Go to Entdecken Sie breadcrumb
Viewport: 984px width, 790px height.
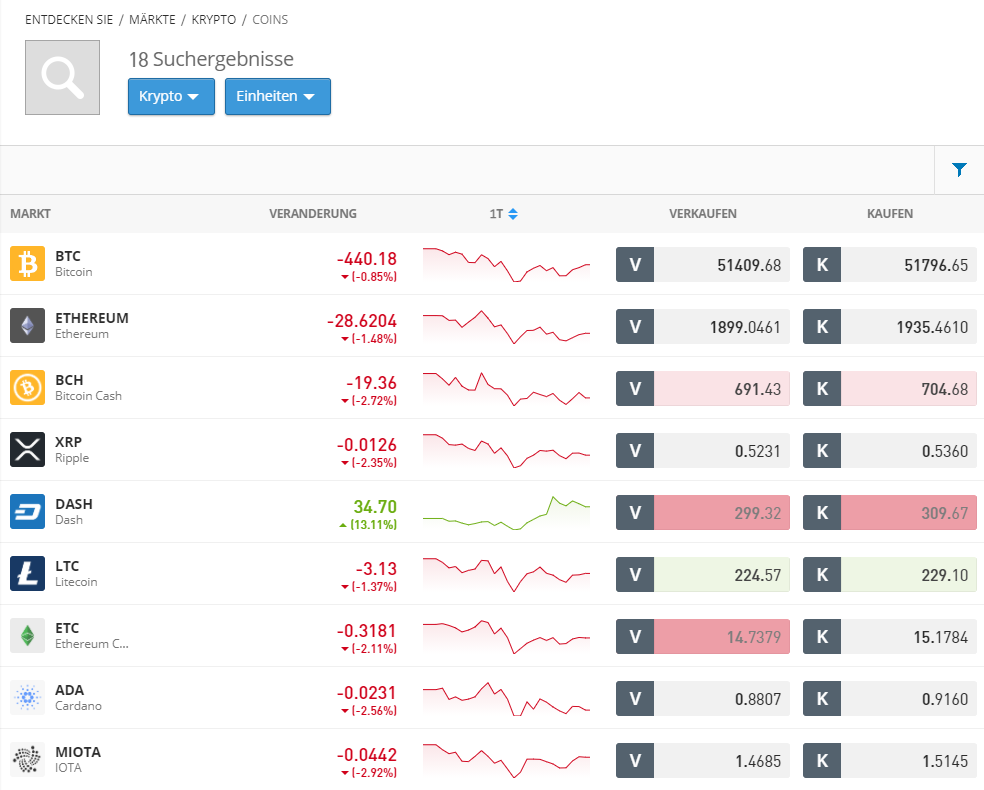[x=69, y=19]
